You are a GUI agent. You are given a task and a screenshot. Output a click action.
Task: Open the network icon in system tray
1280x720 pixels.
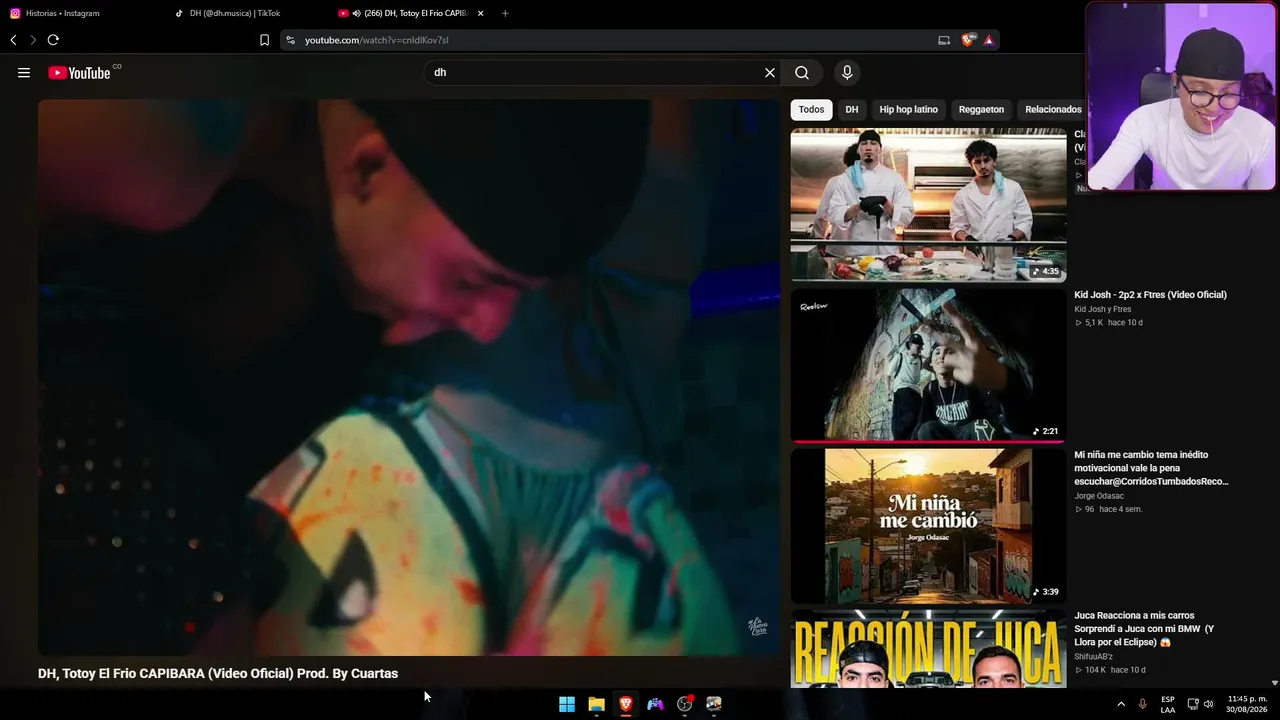click(x=1193, y=704)
